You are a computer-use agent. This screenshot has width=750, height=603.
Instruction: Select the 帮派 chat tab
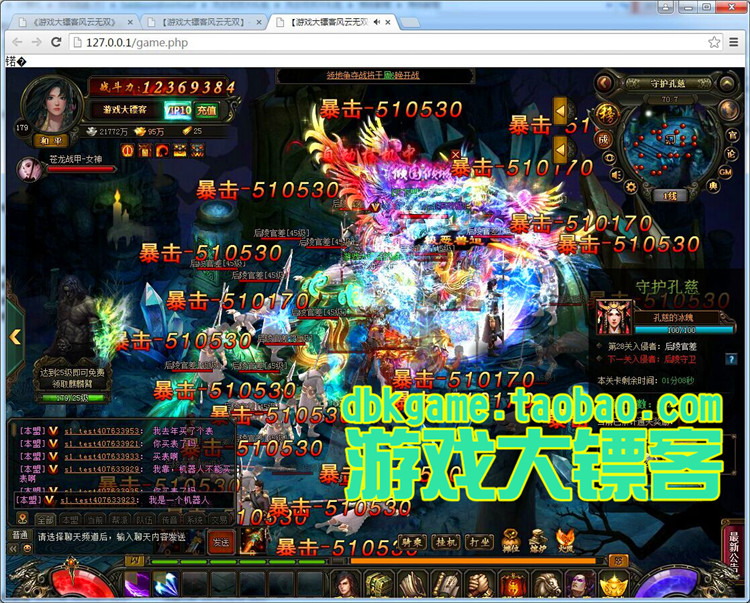[120, 519]
